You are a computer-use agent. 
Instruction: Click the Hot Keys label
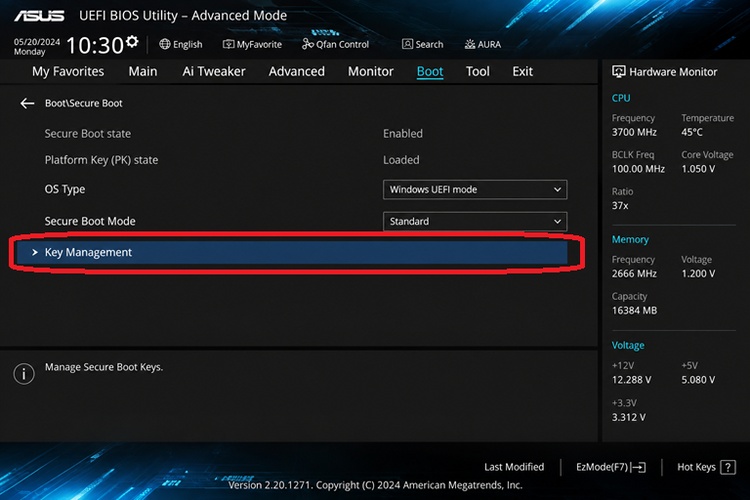click(696, 467)
